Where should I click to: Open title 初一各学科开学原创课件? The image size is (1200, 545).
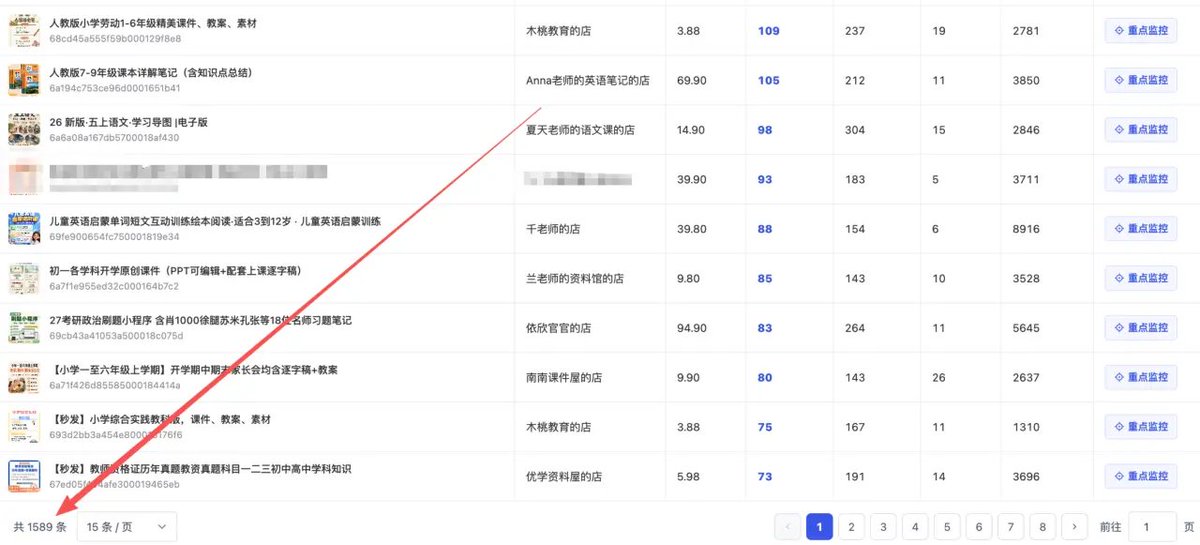(x=175, y=271)
